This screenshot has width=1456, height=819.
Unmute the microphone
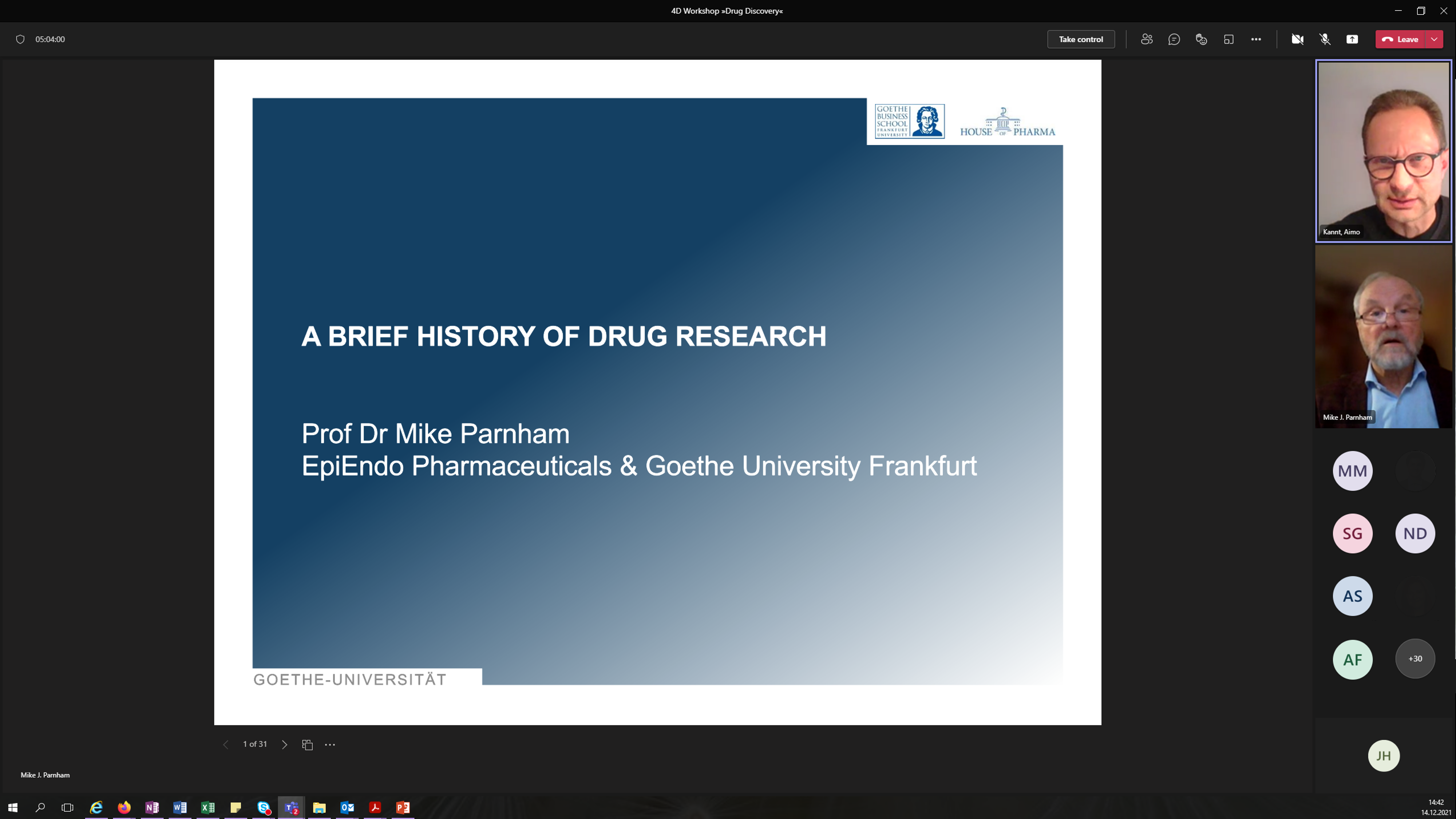1325,39
